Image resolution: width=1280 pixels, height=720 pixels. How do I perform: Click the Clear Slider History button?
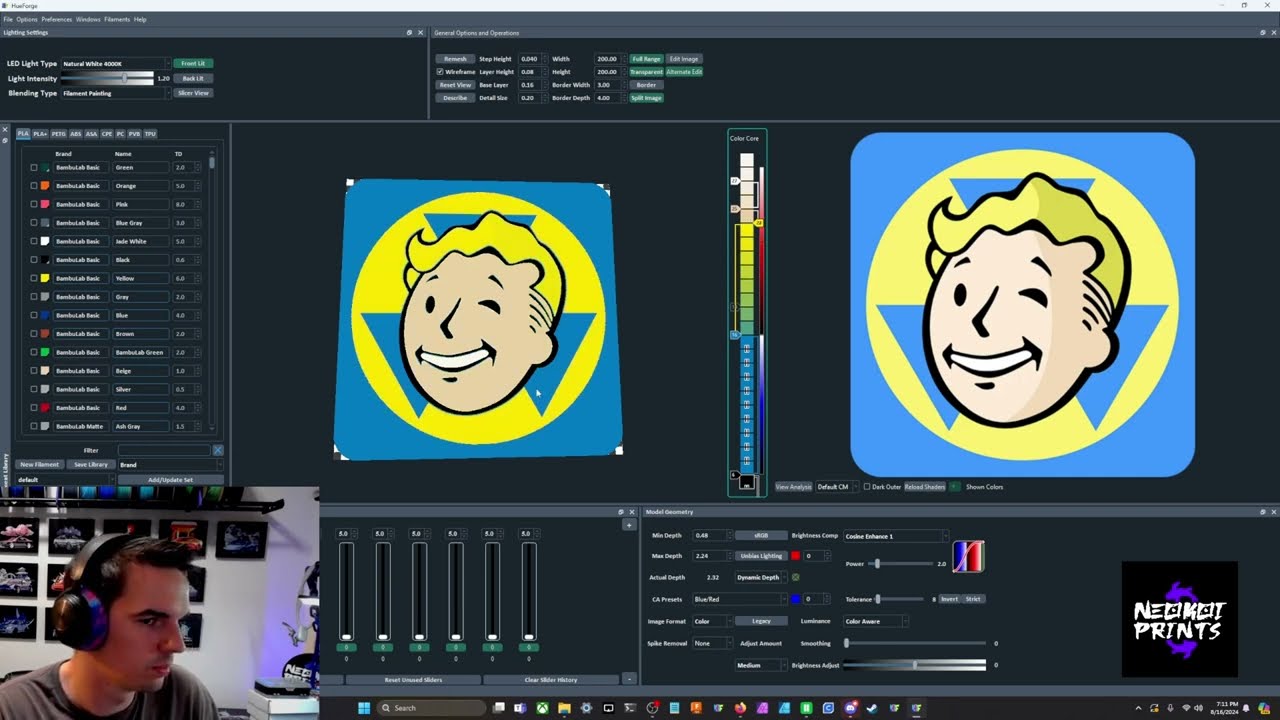coord(551,680)
